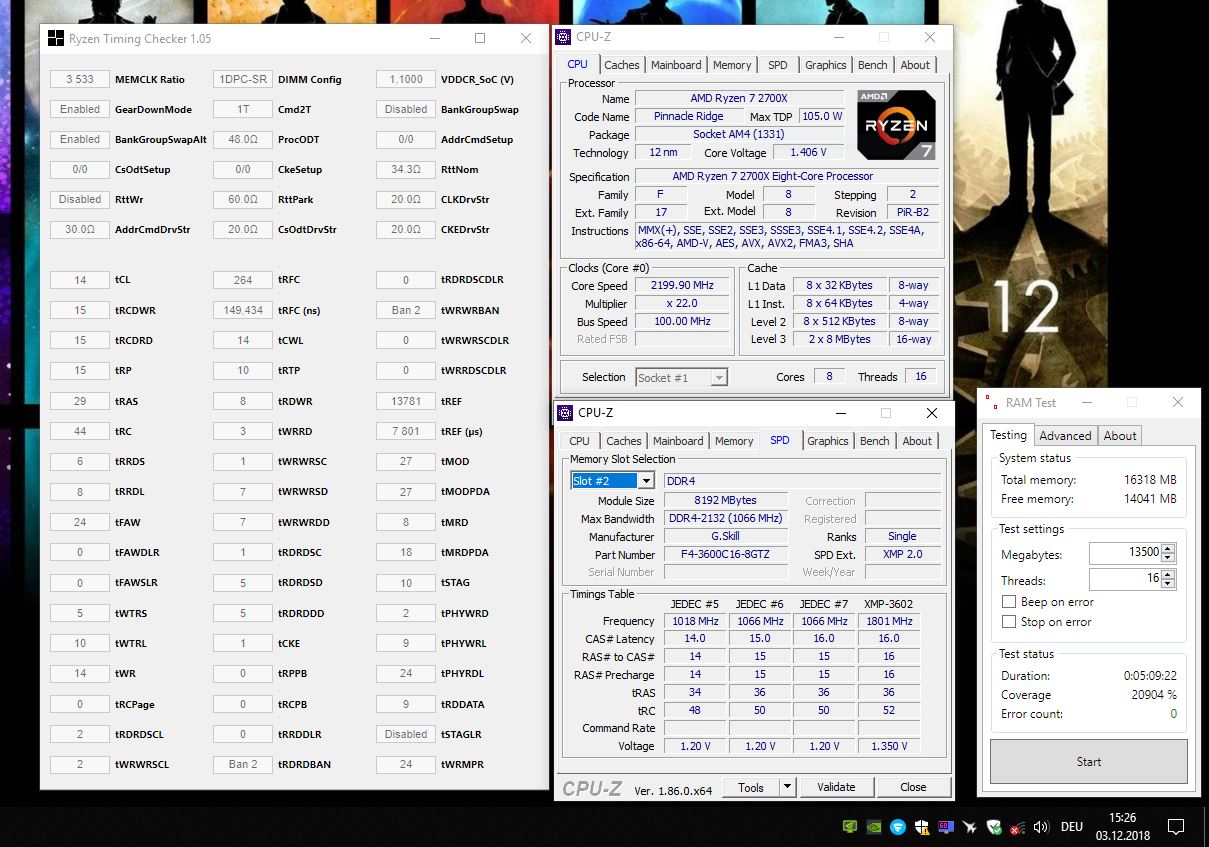
Task: Switch to Graphics tab in lower CPU-Z window
Action: point(828,441)
